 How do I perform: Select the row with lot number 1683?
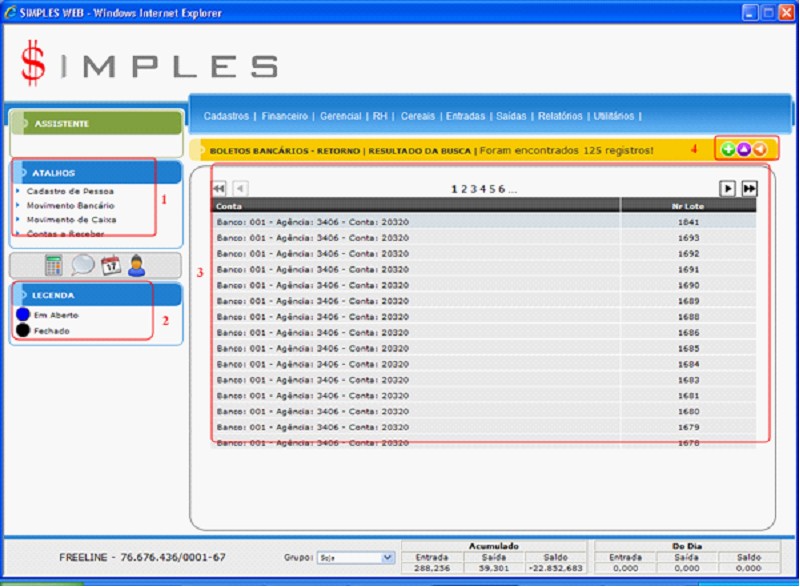click(x=484, y=380)
